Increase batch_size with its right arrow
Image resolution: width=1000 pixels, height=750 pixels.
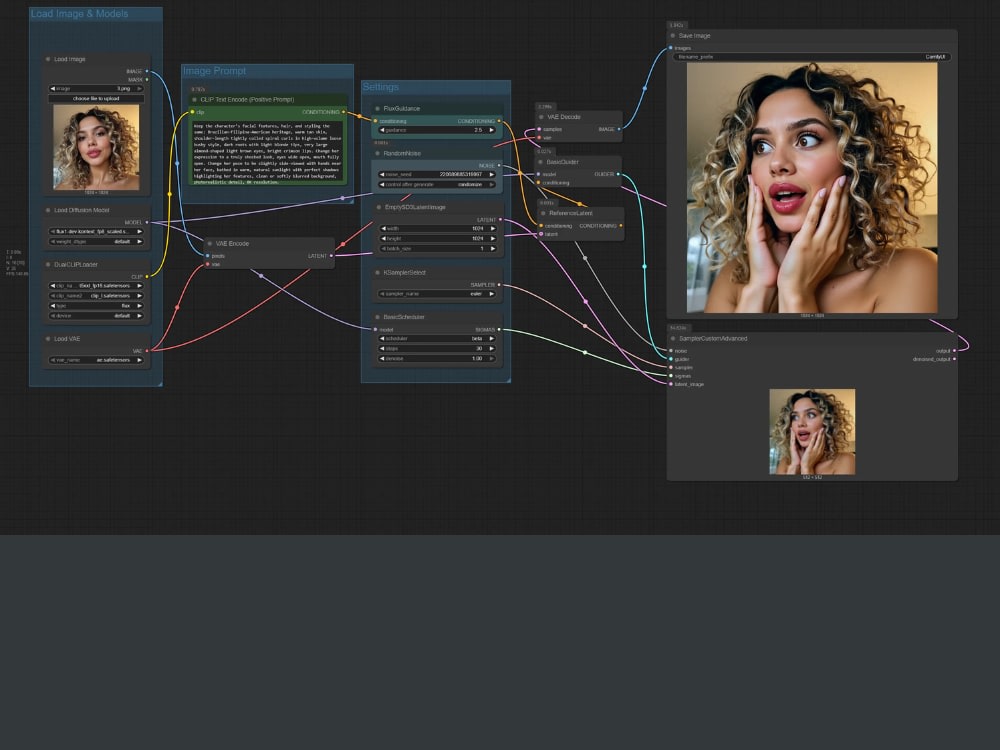492,249
